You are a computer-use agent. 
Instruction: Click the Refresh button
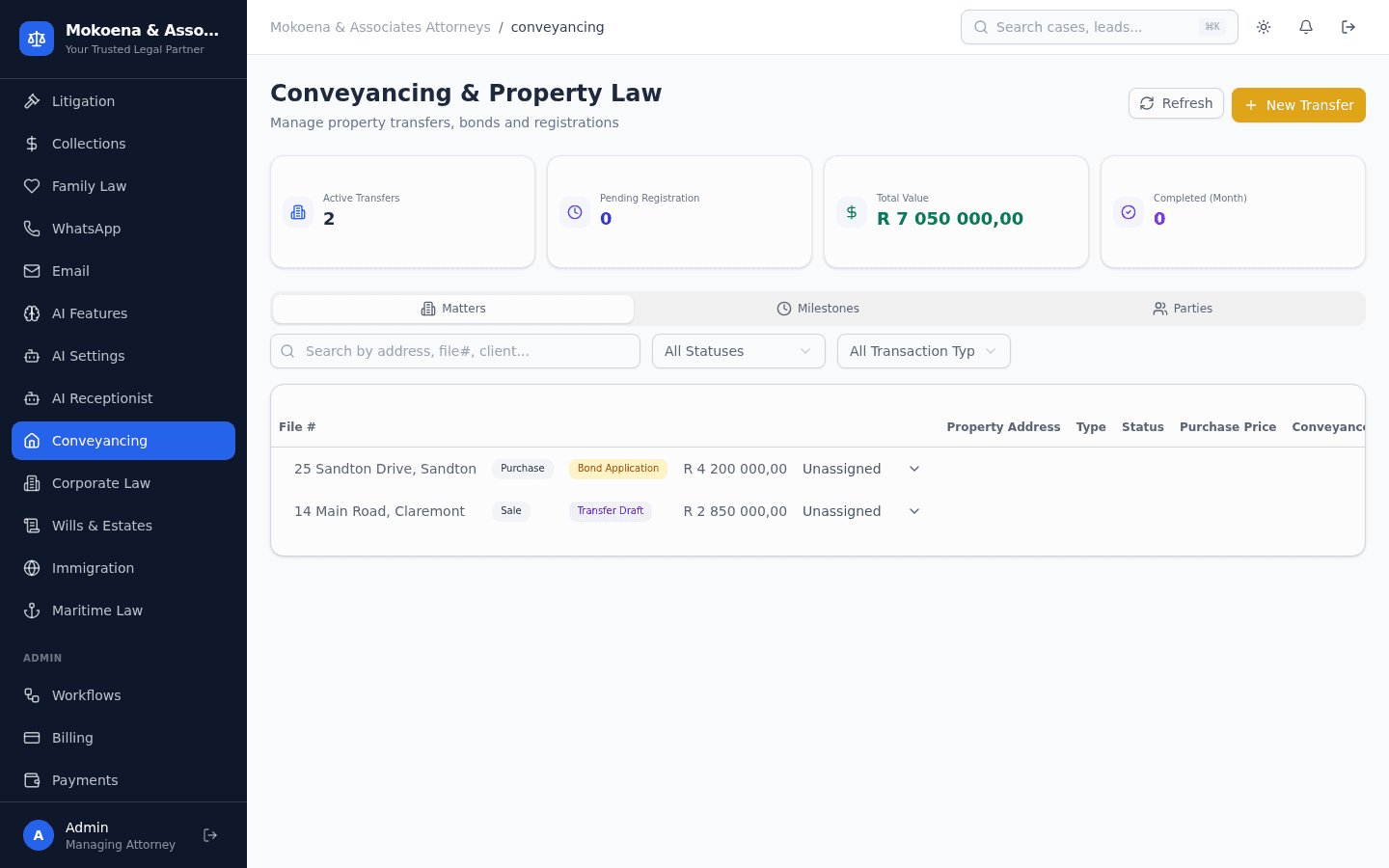pos(1176,103)
